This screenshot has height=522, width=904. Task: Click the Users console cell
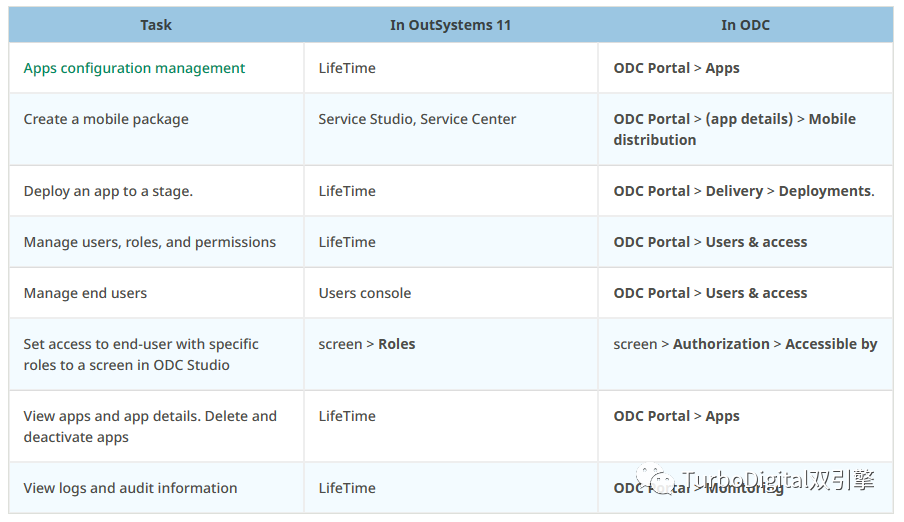365,293
